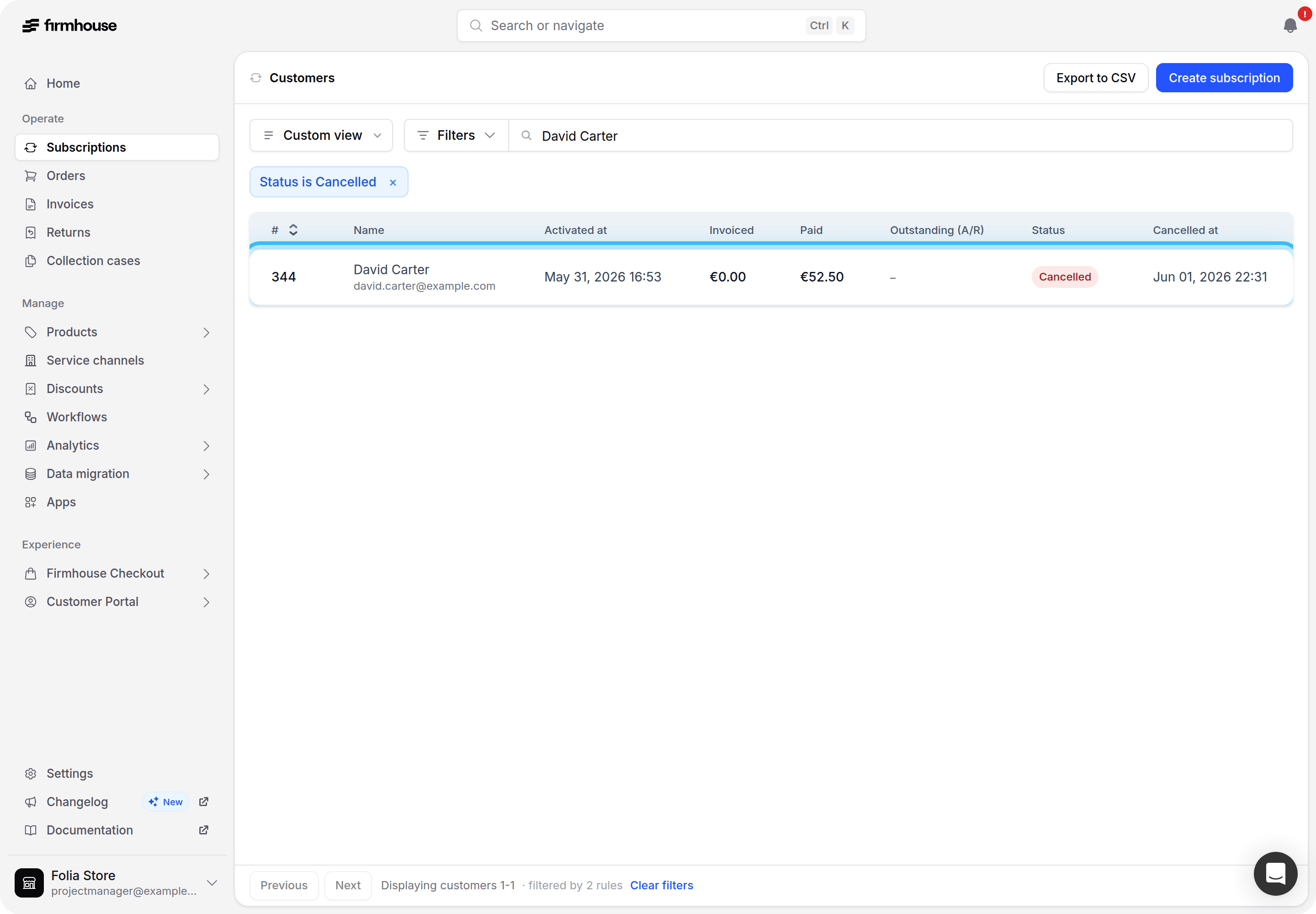Click the Workflows icon
Image resolution: width=1316 pixels, height=914 pixels.
click(x=31, y=418)
